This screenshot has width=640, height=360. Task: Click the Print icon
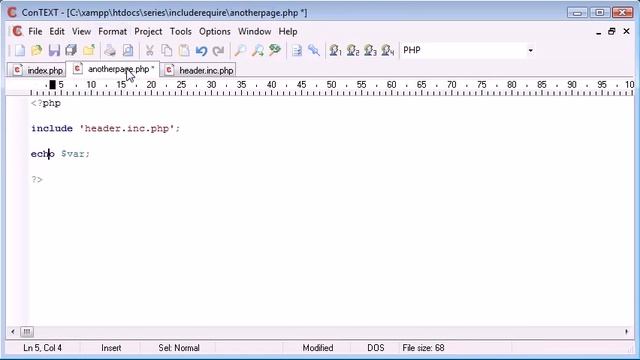(110, 50)
